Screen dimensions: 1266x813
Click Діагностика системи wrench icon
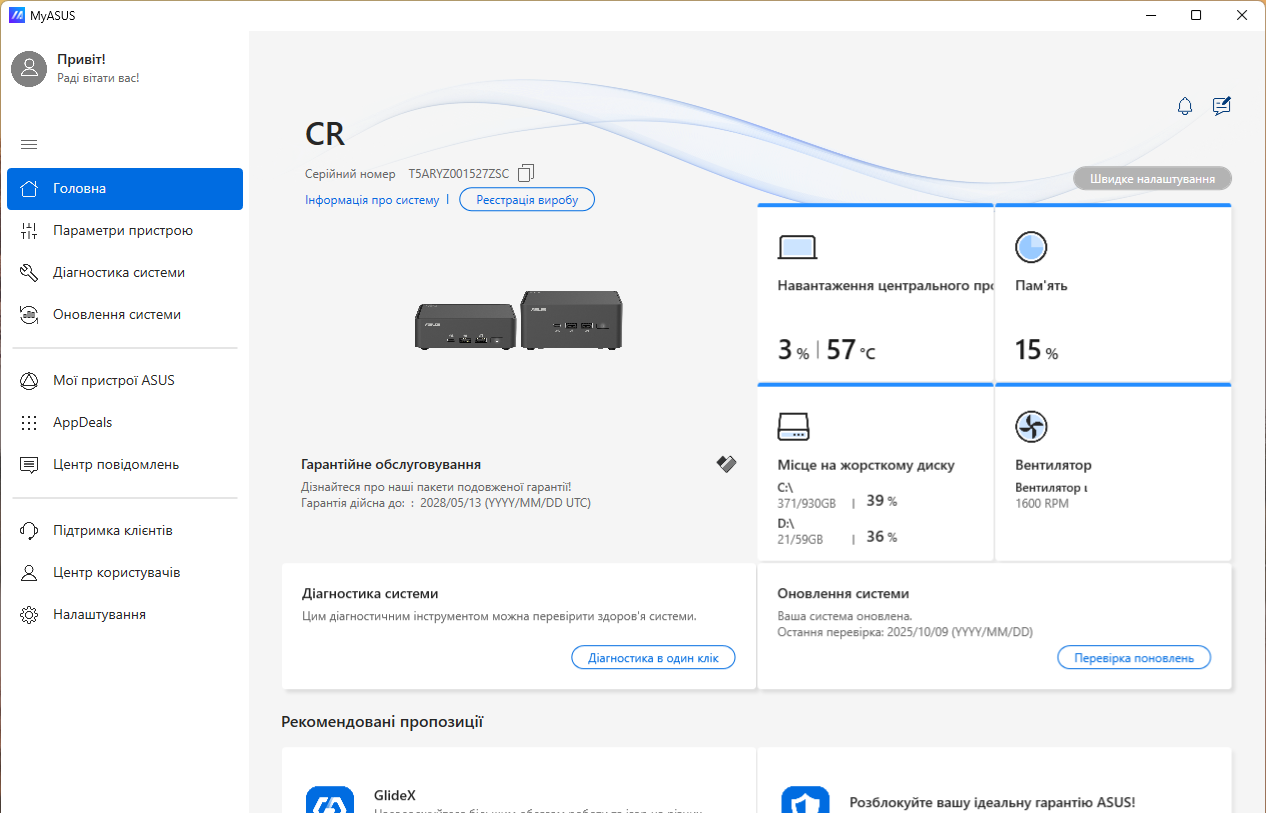[29, 273]
